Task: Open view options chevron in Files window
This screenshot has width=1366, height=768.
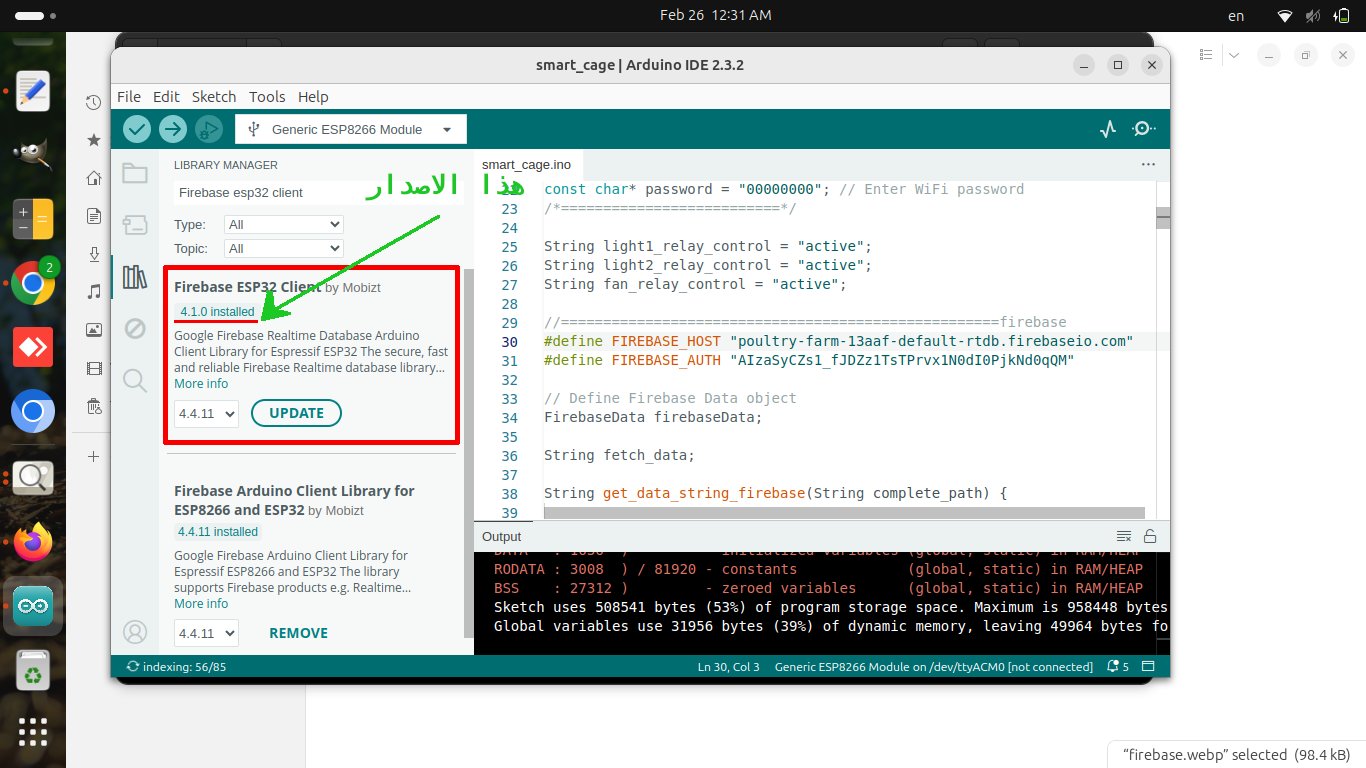Action: point(1234,55)
